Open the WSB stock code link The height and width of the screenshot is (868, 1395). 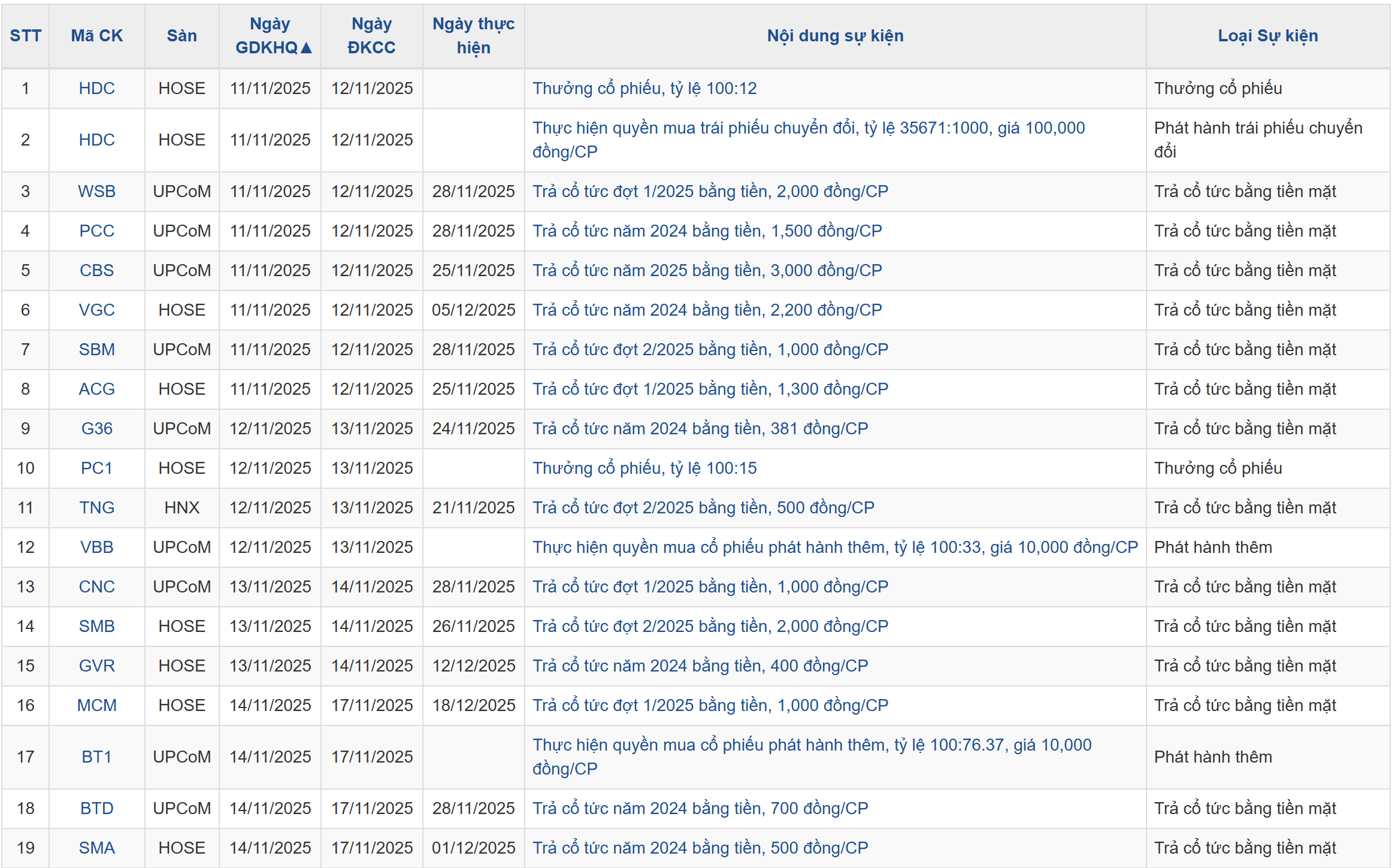pos(96,191)
